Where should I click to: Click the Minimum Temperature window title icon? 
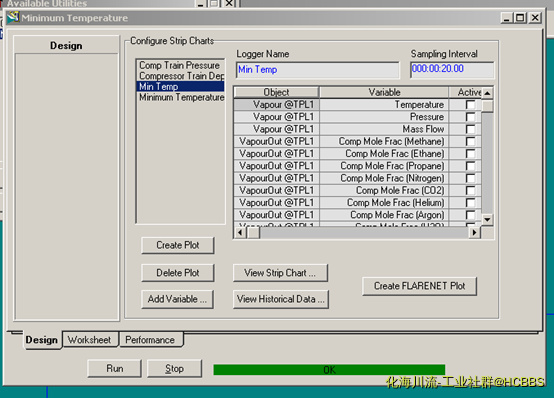pyautogui.click(x=13, y=17)
